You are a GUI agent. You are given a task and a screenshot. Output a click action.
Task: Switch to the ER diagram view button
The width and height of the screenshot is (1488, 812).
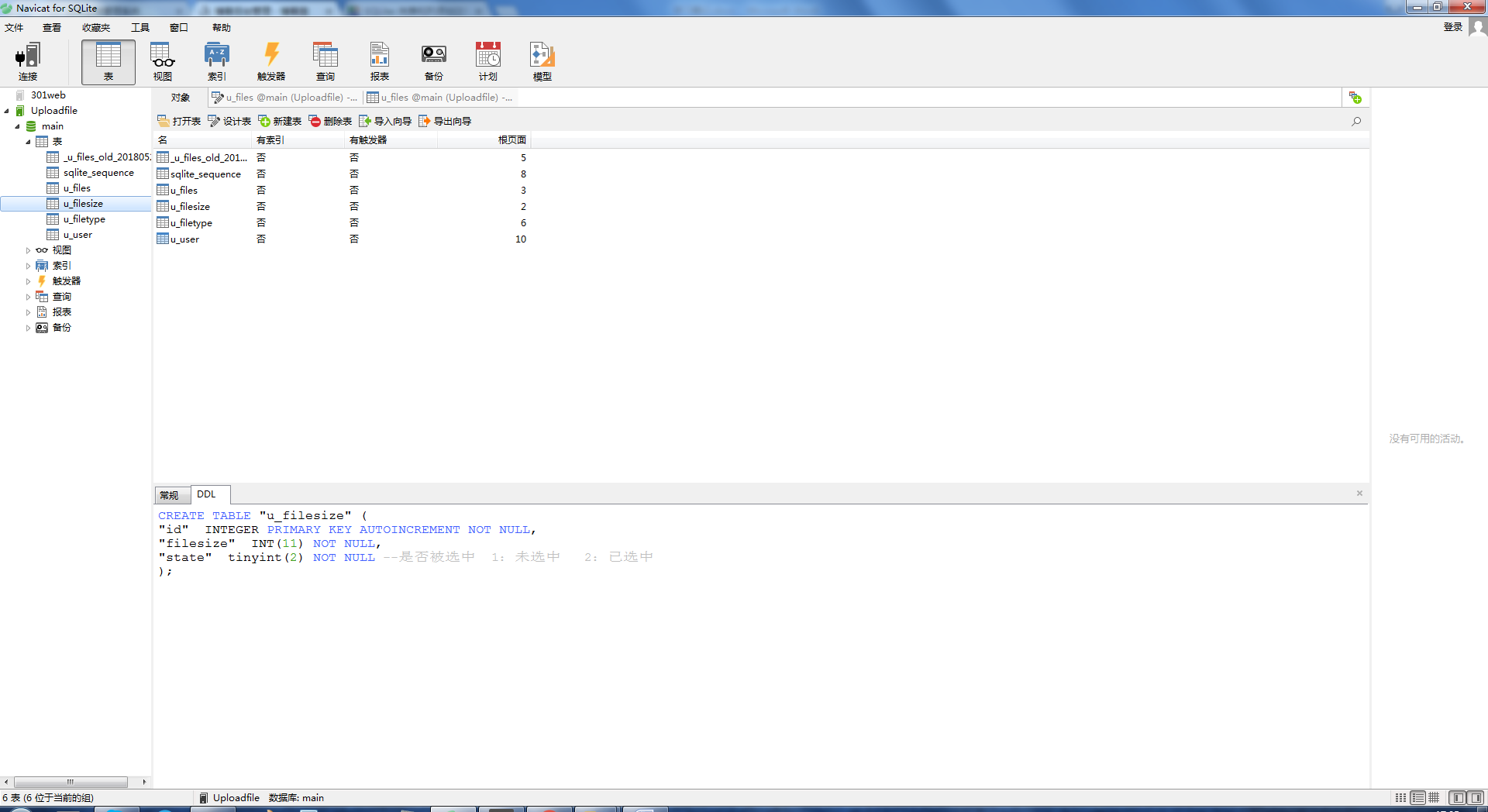pyautogui.click(x=1434, y=797)
